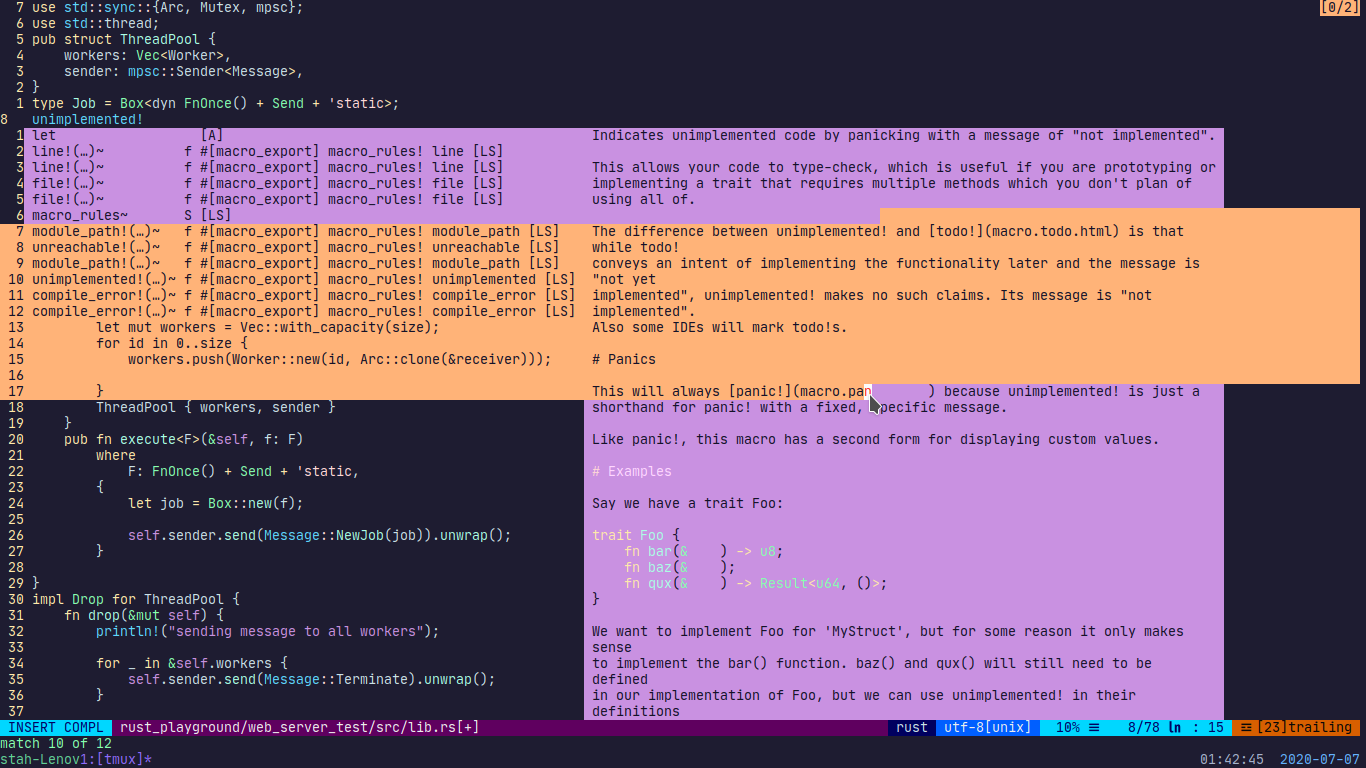
Task: Click the lib.rs[+] file path in statusline
Action: coord(300,727)
